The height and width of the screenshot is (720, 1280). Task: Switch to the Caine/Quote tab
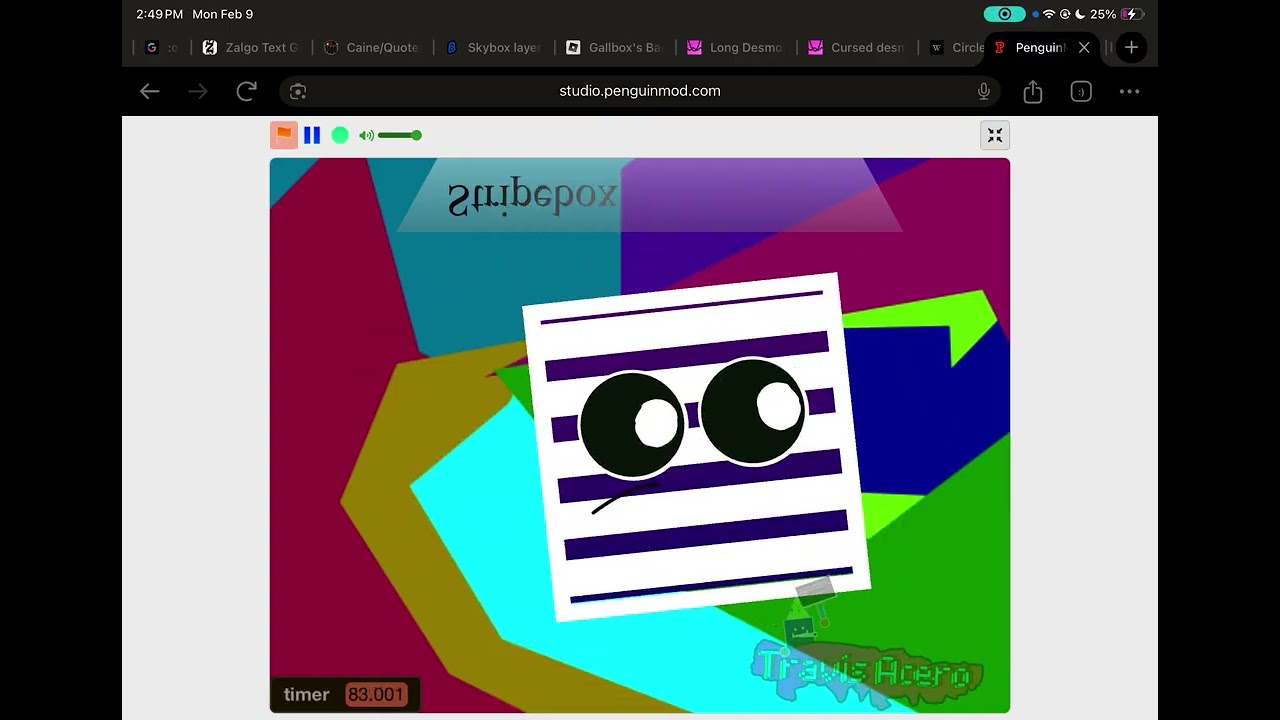point(373,47)
